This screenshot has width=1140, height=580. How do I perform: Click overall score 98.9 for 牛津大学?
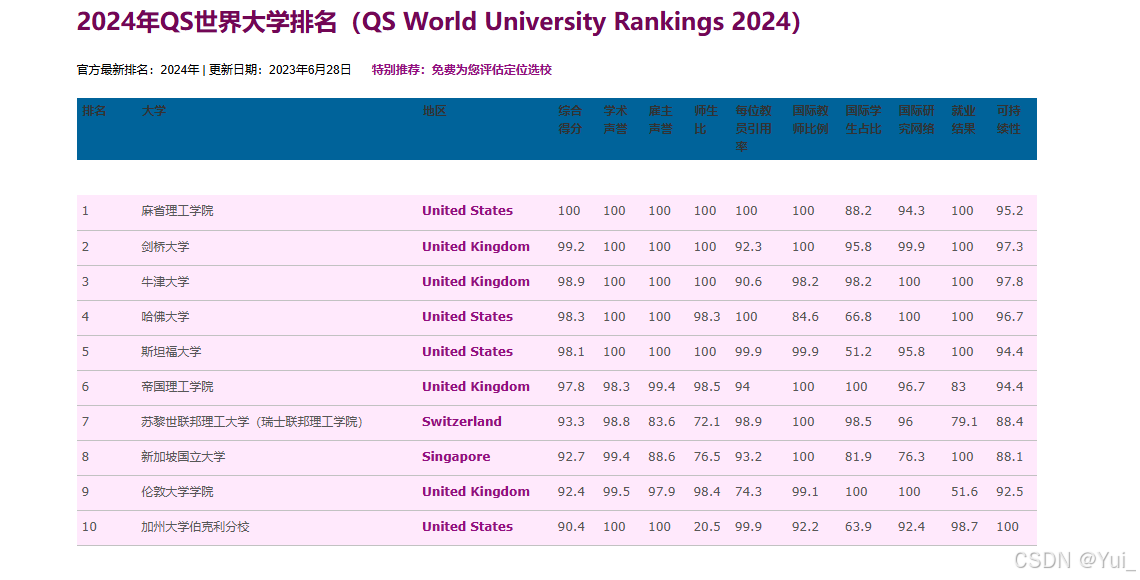571,281
